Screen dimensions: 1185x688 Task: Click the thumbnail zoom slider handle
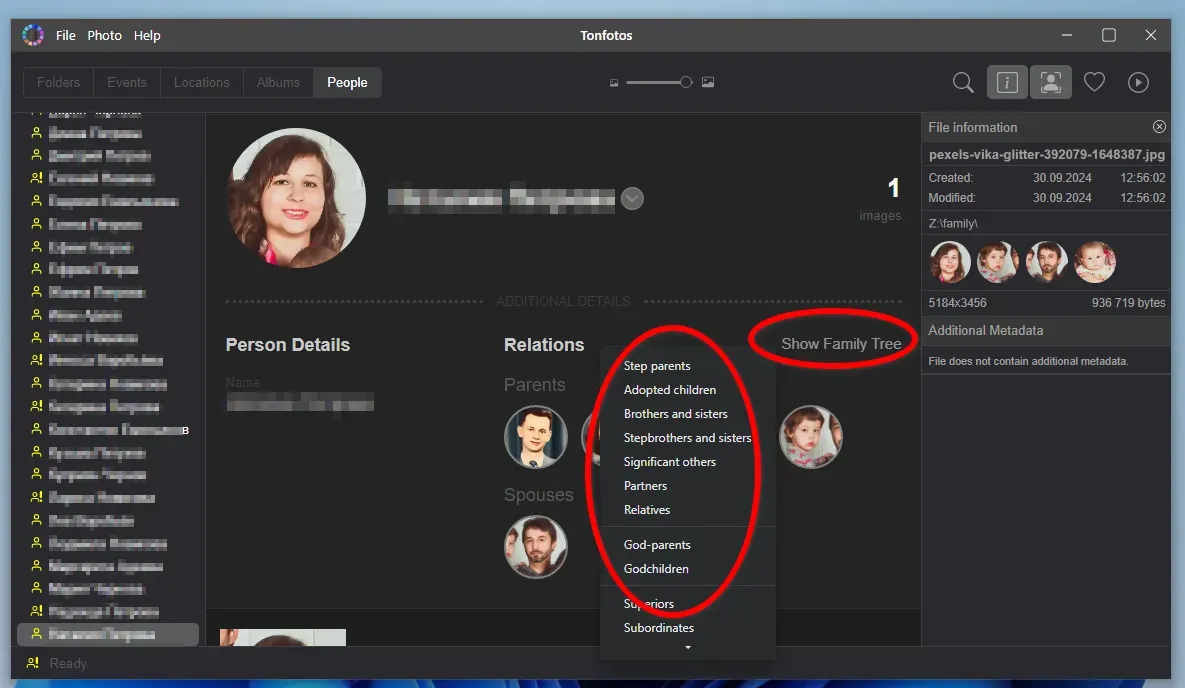684,82
